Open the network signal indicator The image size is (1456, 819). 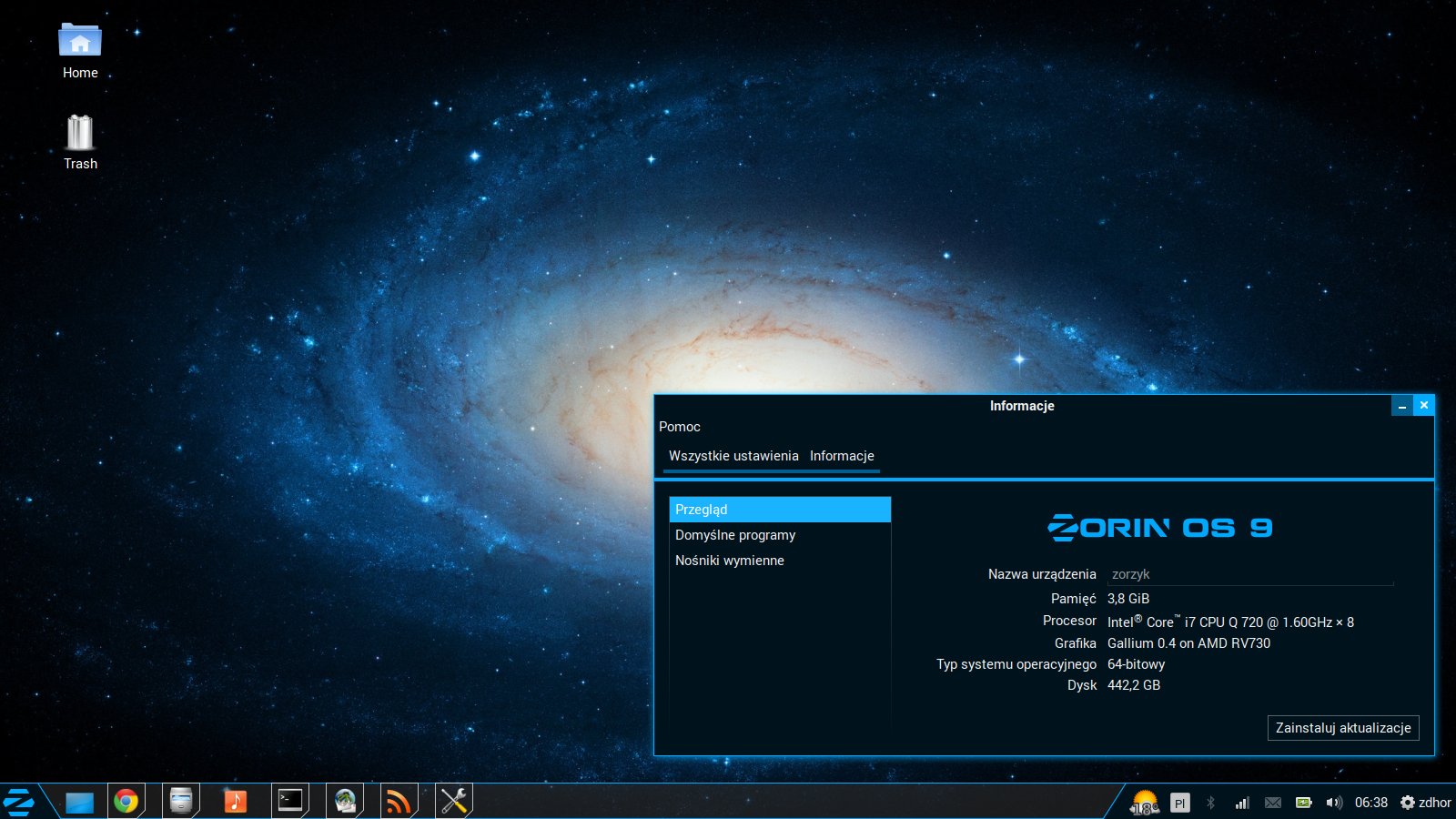(x=1242, y=803)
